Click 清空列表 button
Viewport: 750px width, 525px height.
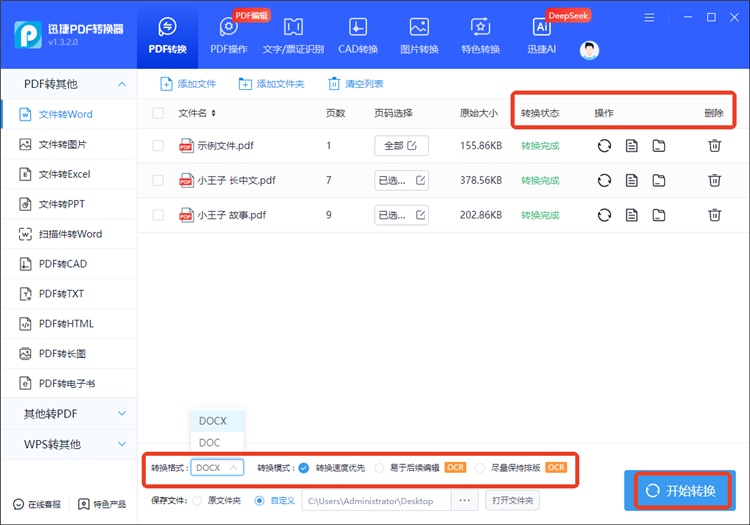tap(356, 84)
